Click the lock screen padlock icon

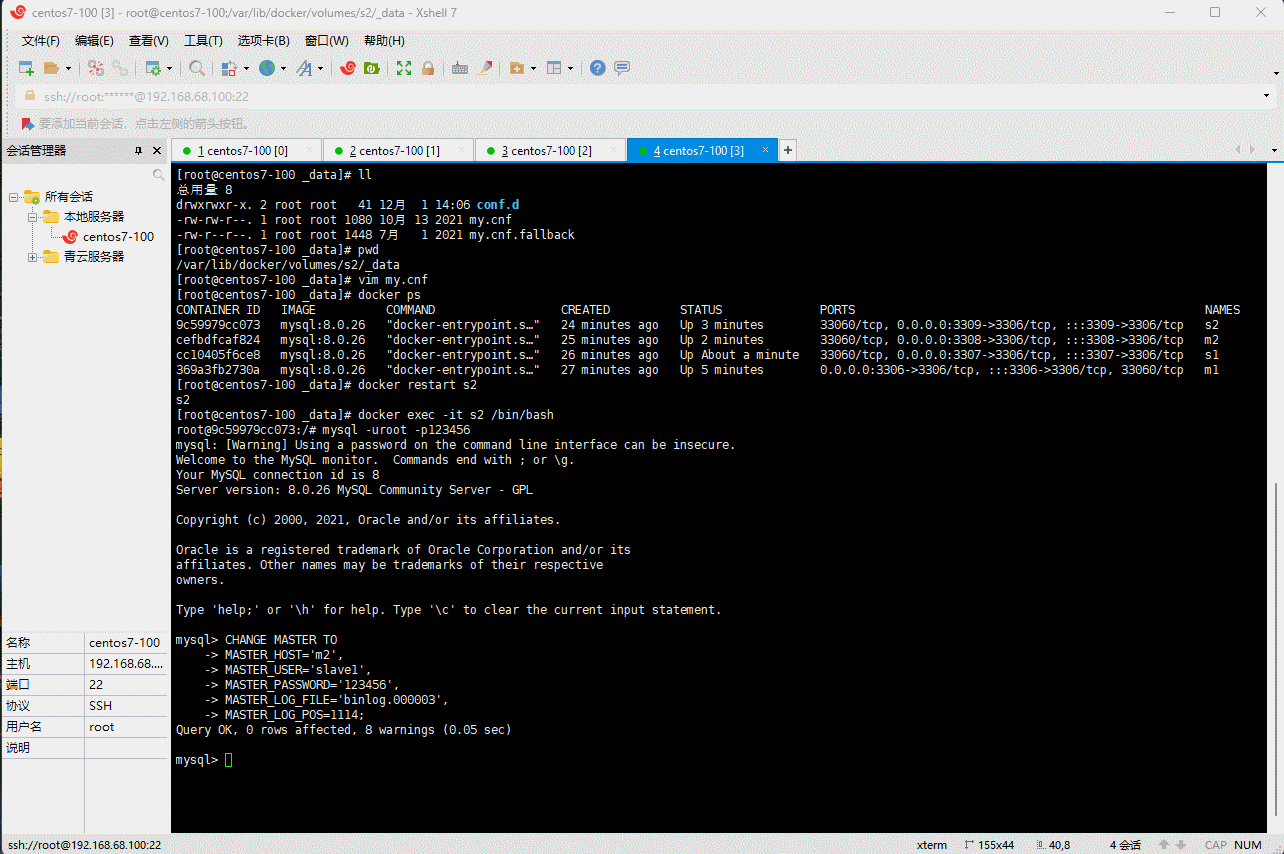[x=428, y=68]
